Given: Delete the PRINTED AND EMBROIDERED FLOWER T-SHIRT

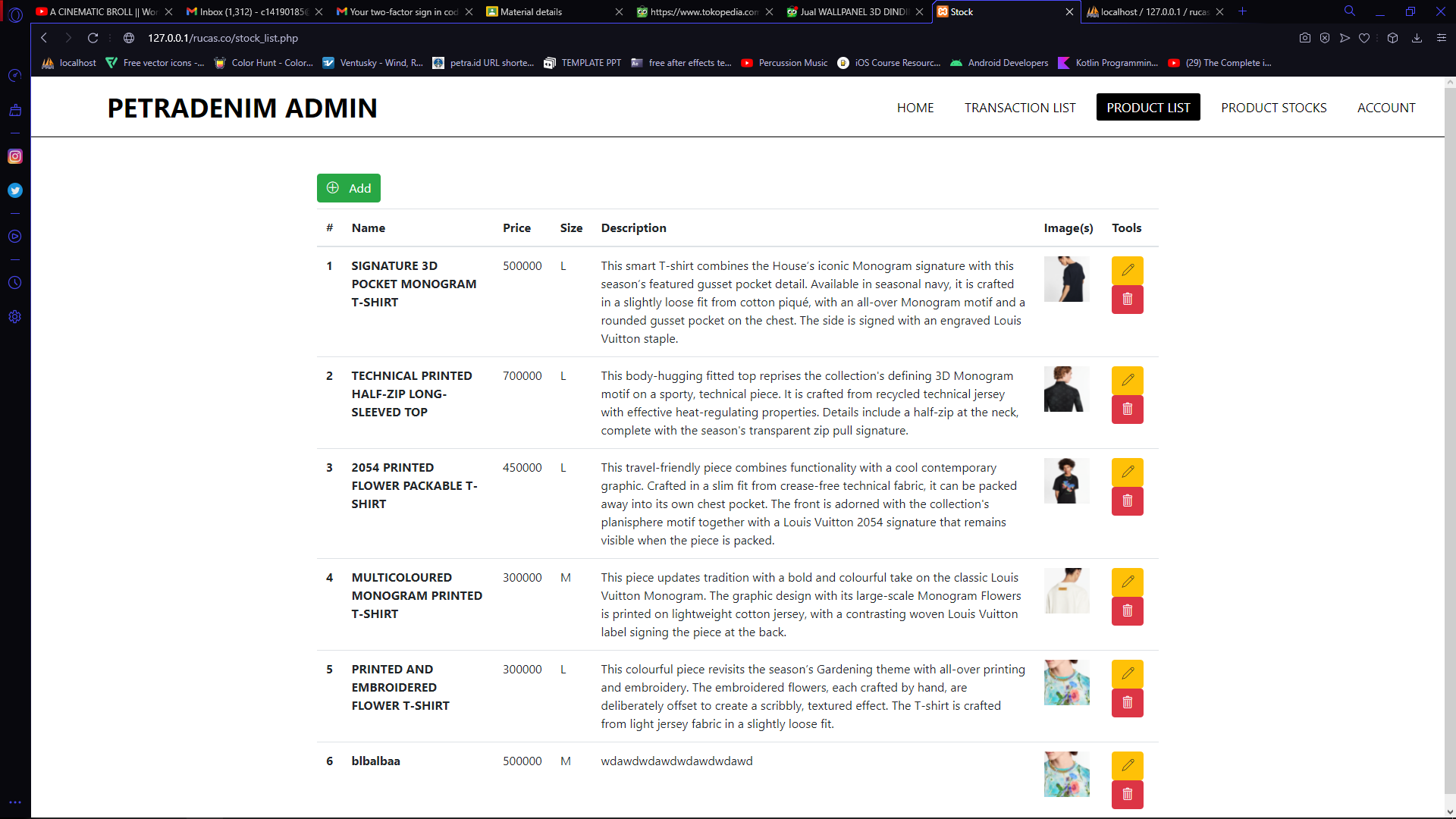Looking at the screenshot, I should click(1127, 702).
